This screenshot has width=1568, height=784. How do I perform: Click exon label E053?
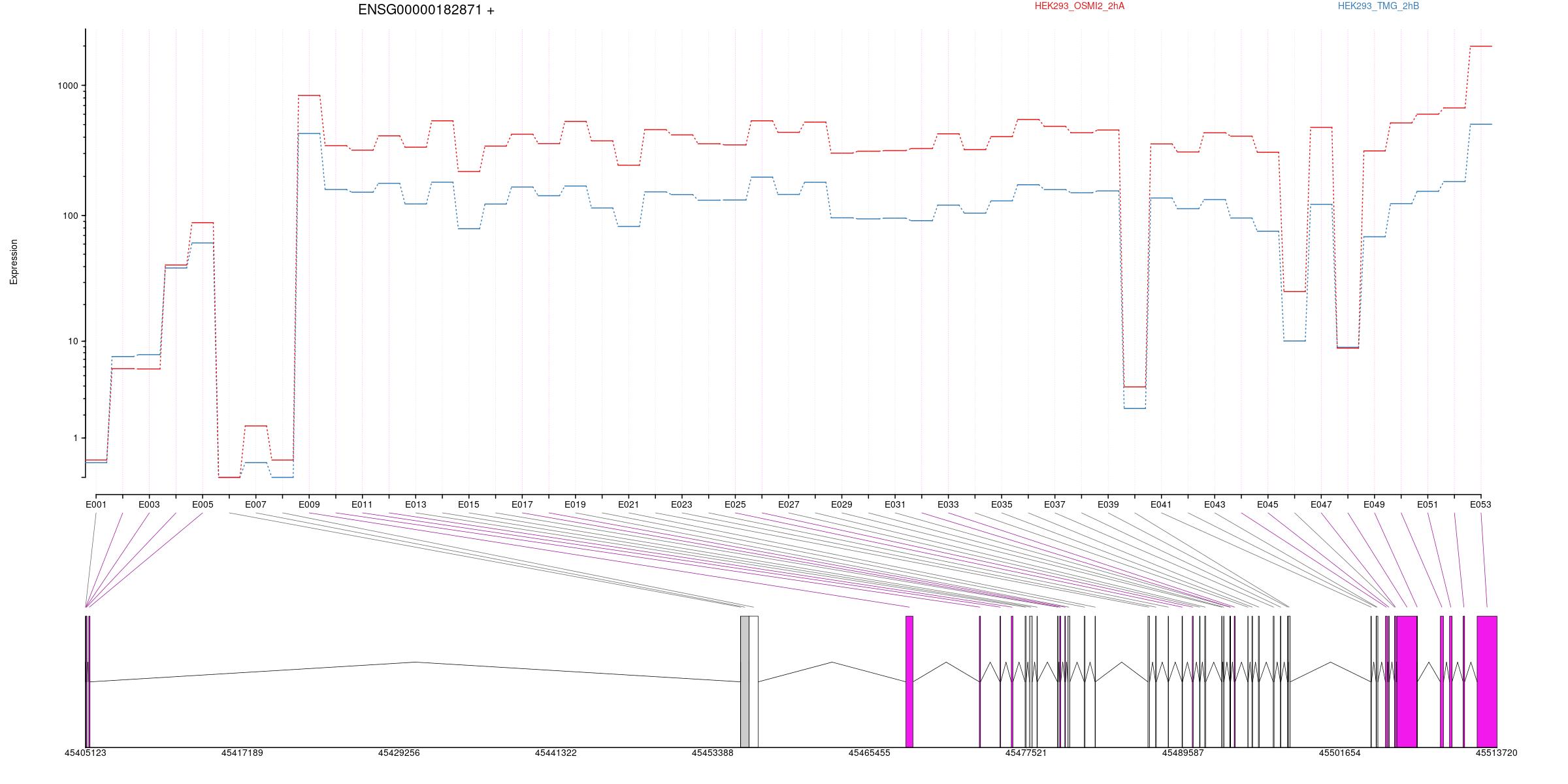pyautogui.click(x=1480, y=504)
